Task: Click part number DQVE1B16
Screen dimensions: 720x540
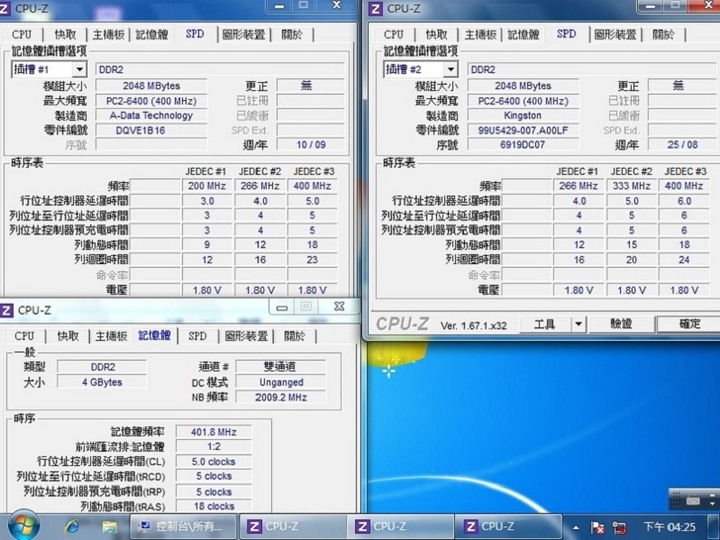Action: 151,130
